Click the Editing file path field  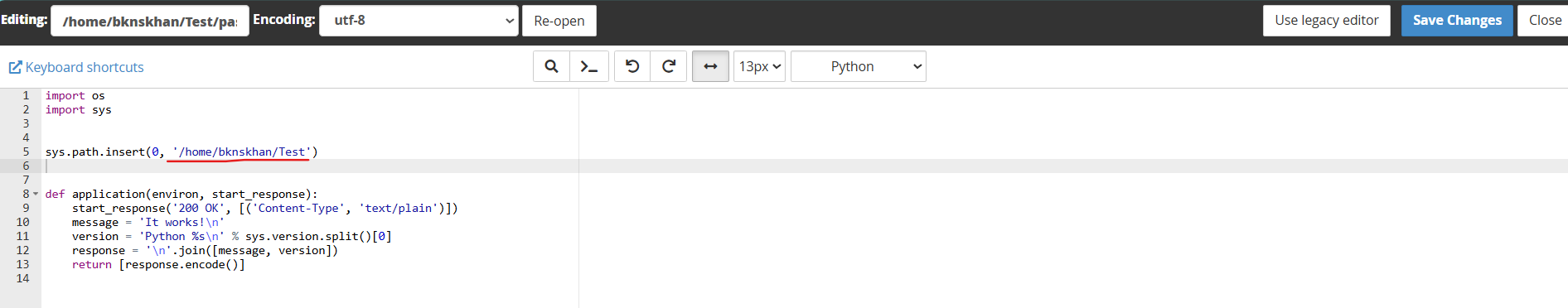(x=149, y=21)
